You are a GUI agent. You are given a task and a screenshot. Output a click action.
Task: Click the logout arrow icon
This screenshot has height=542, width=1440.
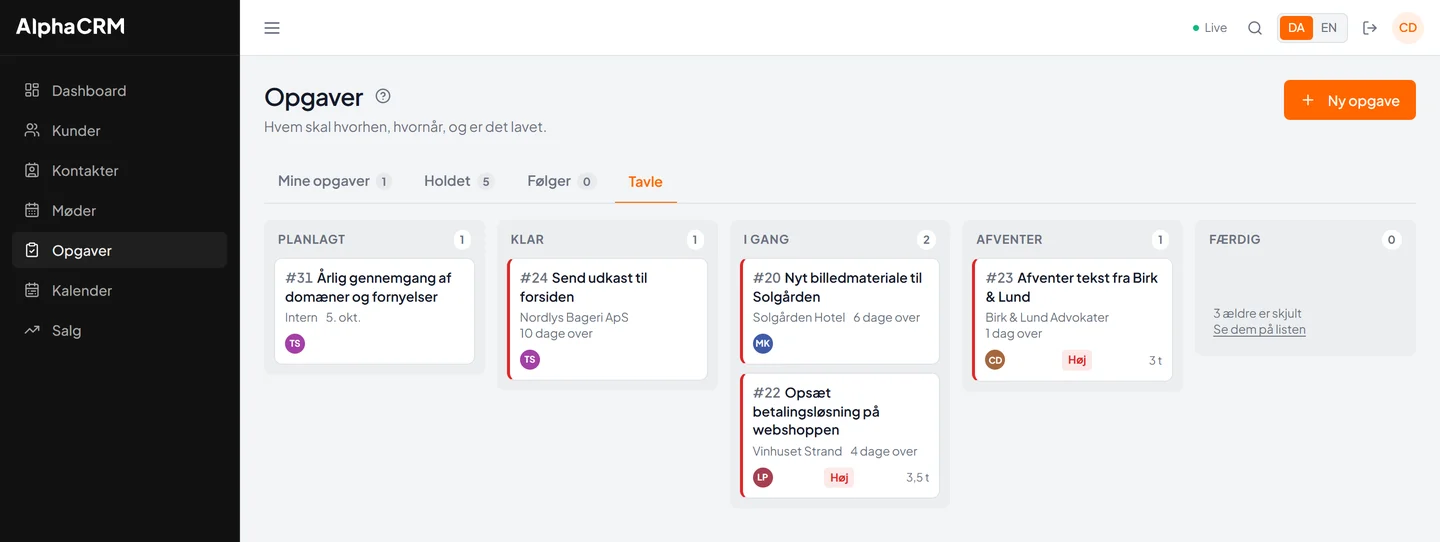[1370, 28]
